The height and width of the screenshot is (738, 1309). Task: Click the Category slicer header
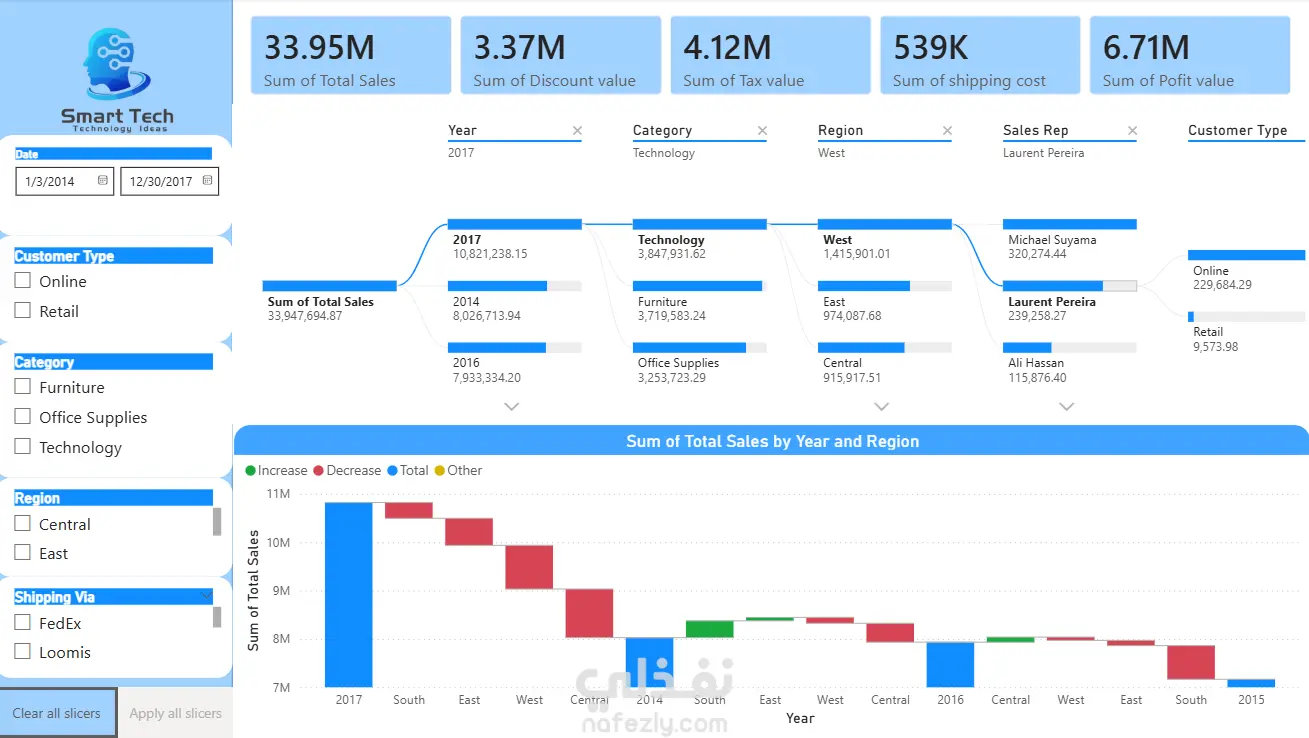coord(113,362)
